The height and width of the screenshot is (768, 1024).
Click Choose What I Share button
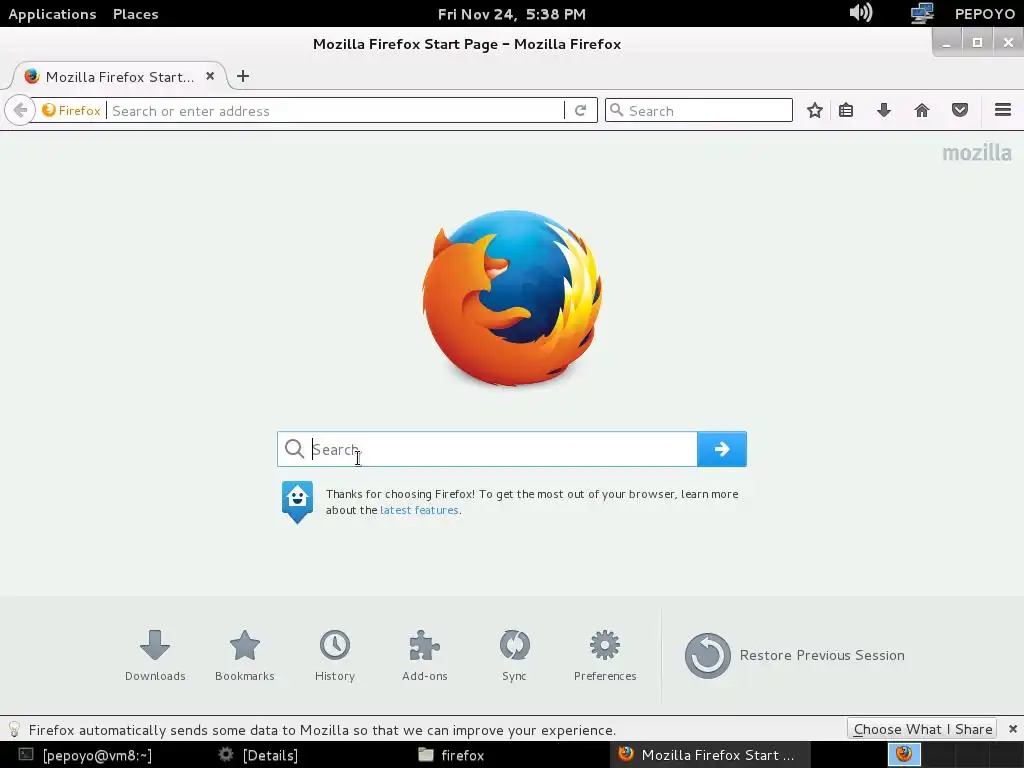click(922, 729)
